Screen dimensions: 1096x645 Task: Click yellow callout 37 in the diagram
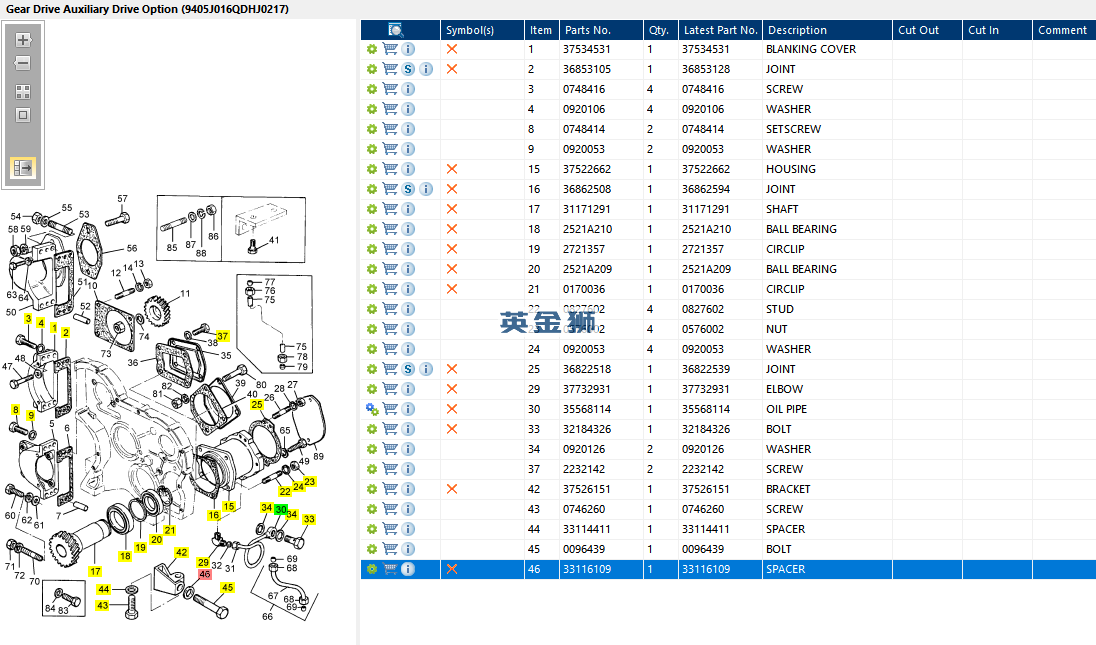(x=223, y=336)
